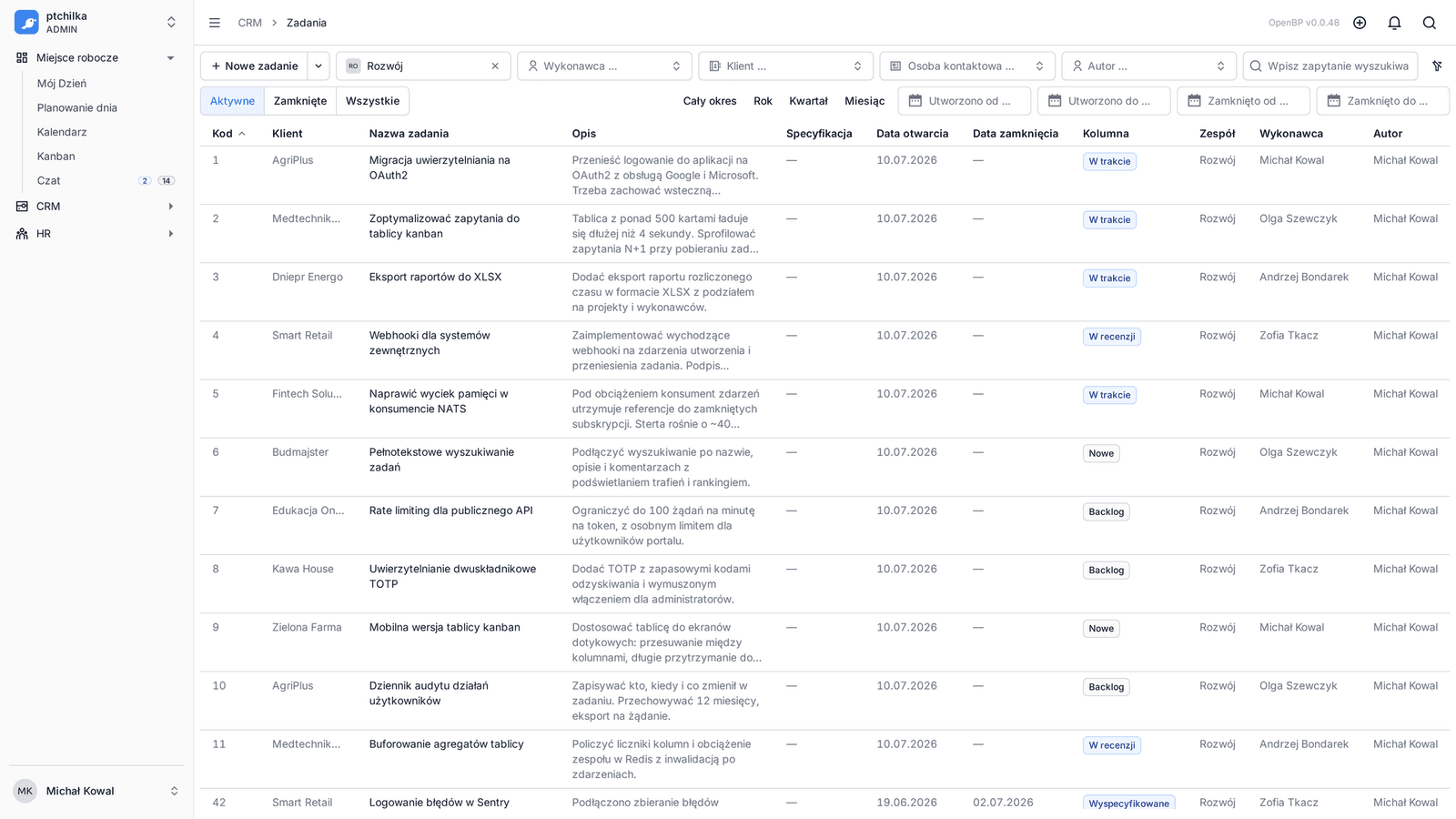Image resolution: width=1456 pixels, height=819 pixels.
Task: Click the Kolumna column header
Action: pos(1106,134)
